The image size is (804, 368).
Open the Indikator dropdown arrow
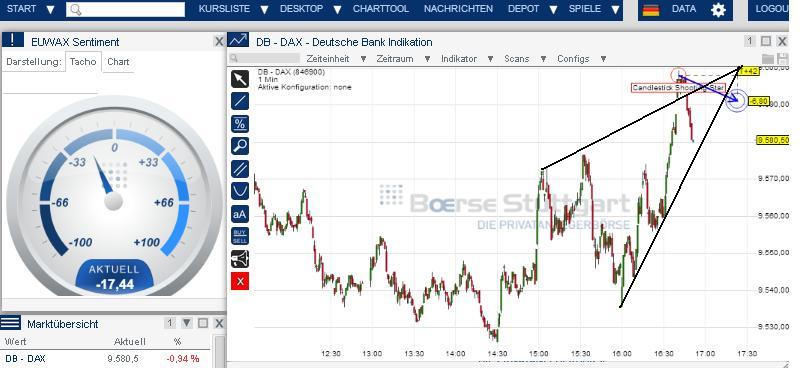(x=491, y=59)
